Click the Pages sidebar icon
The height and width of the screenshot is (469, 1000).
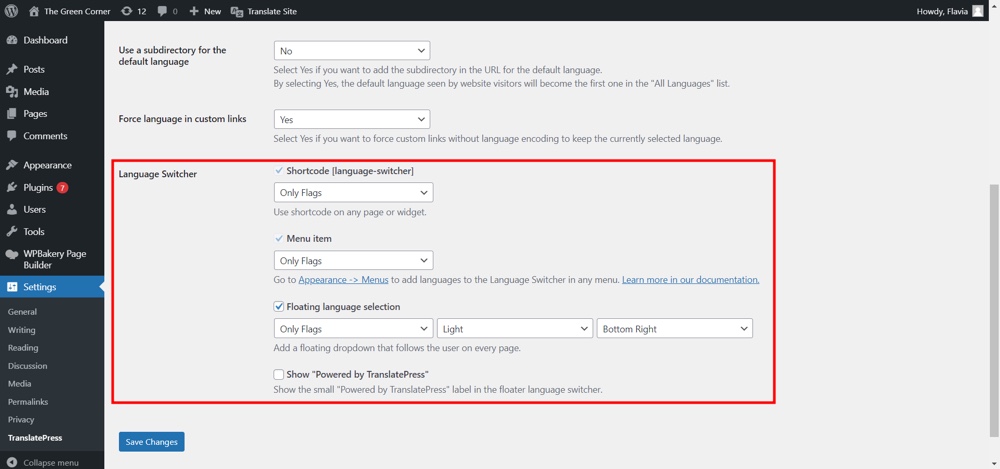[x=11, y=114]
